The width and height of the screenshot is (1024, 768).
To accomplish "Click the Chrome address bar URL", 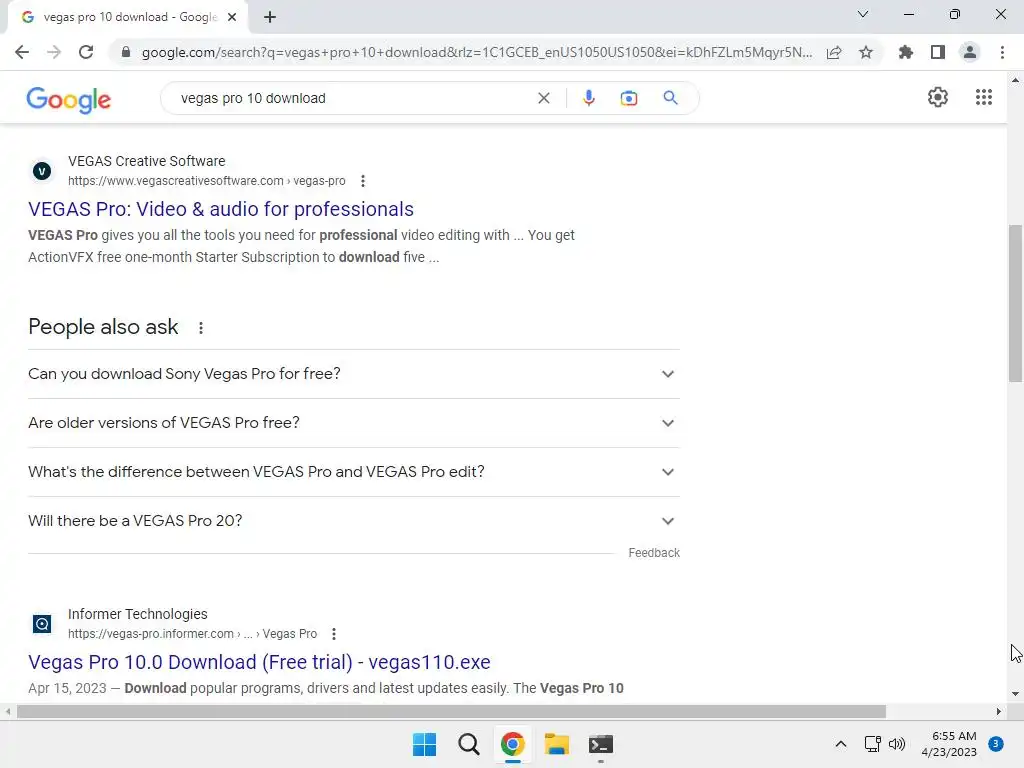I will pos(477,52).
